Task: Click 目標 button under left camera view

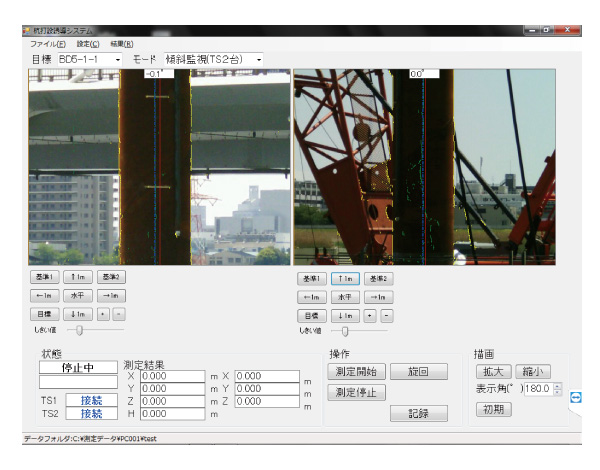Action: coord(44,314)
